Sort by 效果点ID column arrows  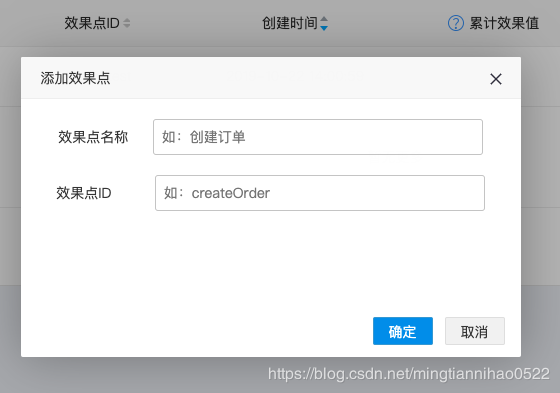click(x=127, y=24)
